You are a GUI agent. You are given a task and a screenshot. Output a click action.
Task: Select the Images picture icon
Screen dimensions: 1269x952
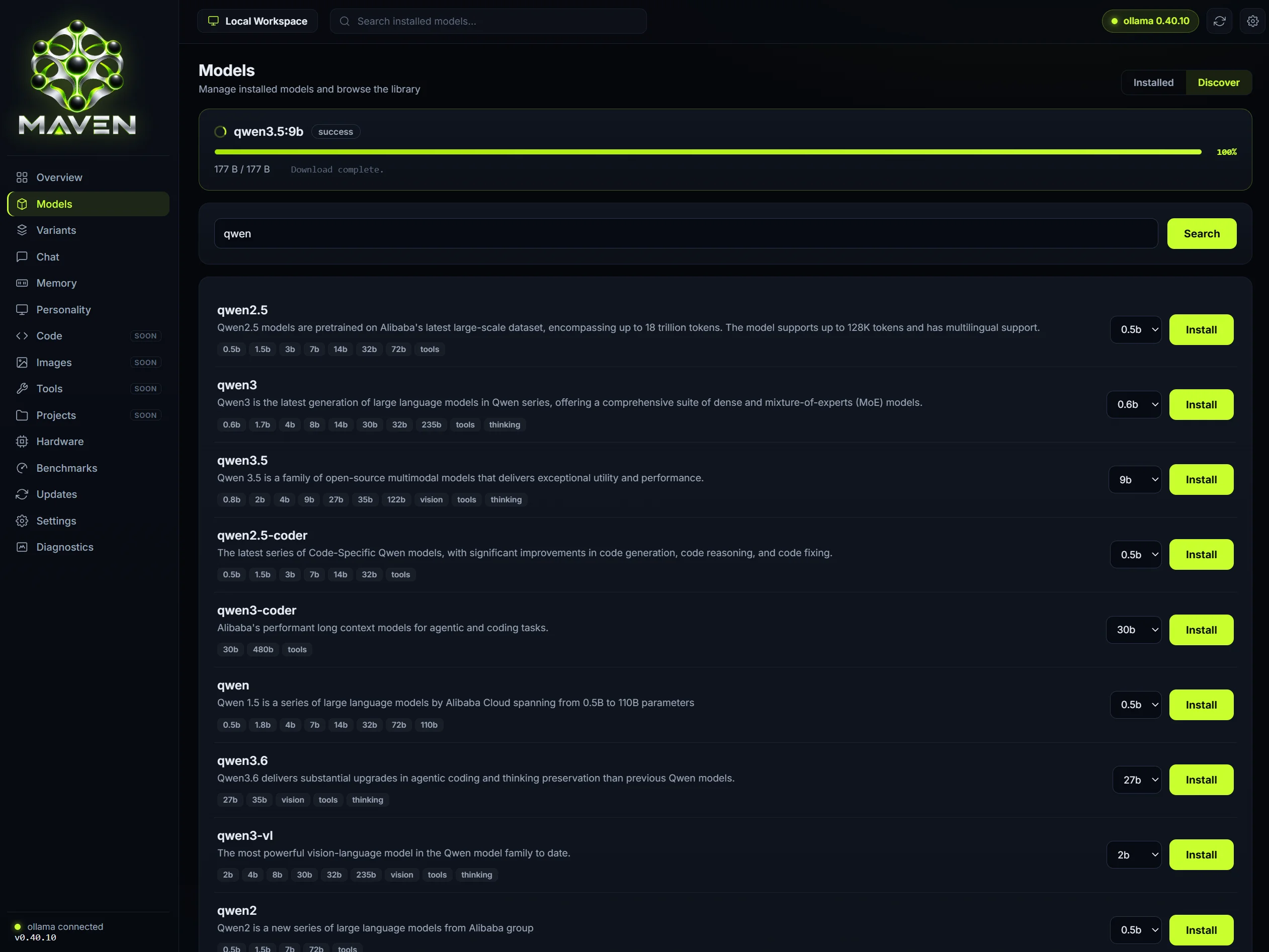pyautogui.click(x=22, y=363)
